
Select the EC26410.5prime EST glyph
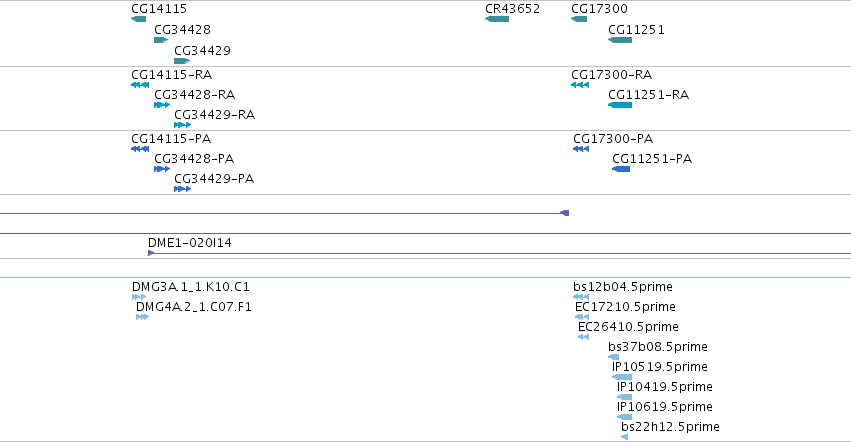click(583, 337)
